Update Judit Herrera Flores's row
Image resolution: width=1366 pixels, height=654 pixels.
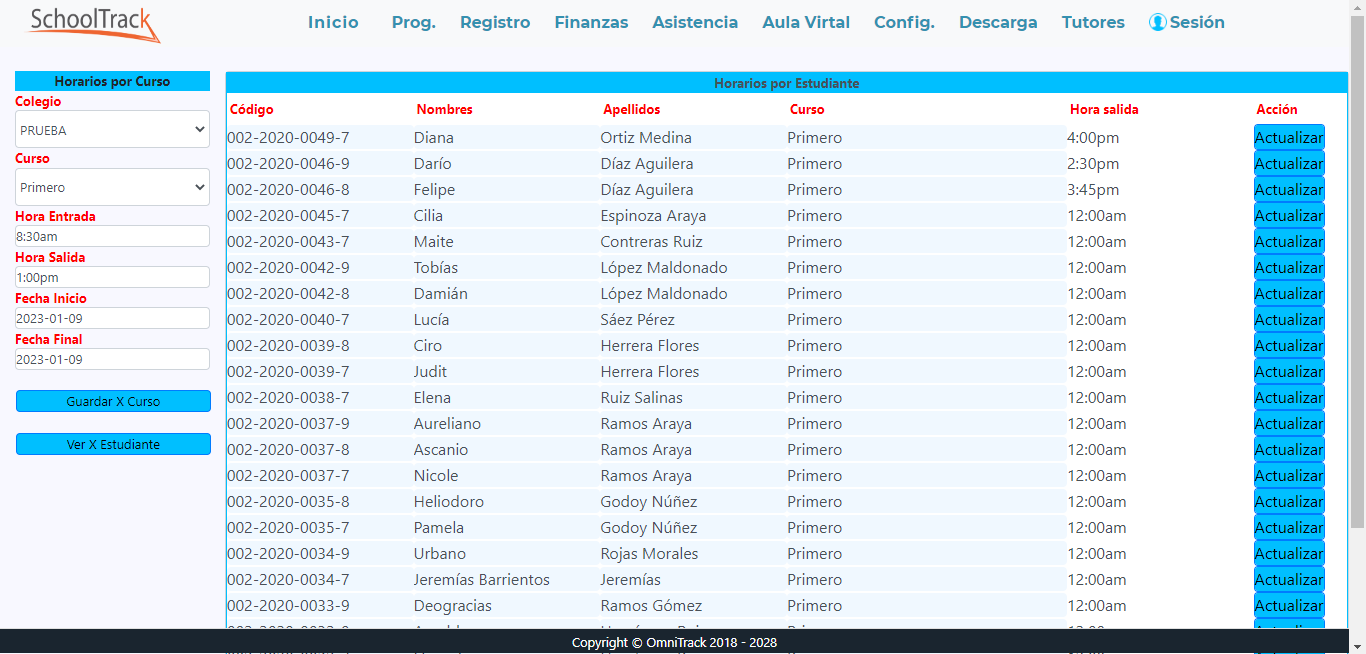pos(1289,372)
